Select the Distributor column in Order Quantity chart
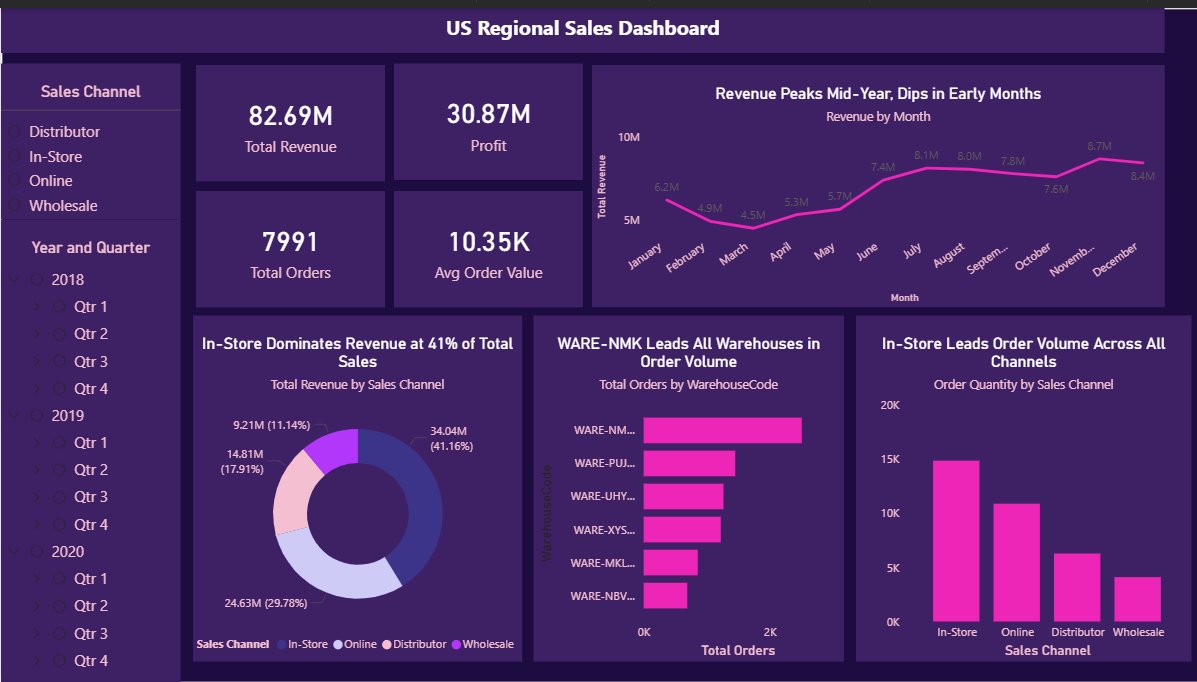The height and width of the screenshot is (682, 1197). (1077, 587)
